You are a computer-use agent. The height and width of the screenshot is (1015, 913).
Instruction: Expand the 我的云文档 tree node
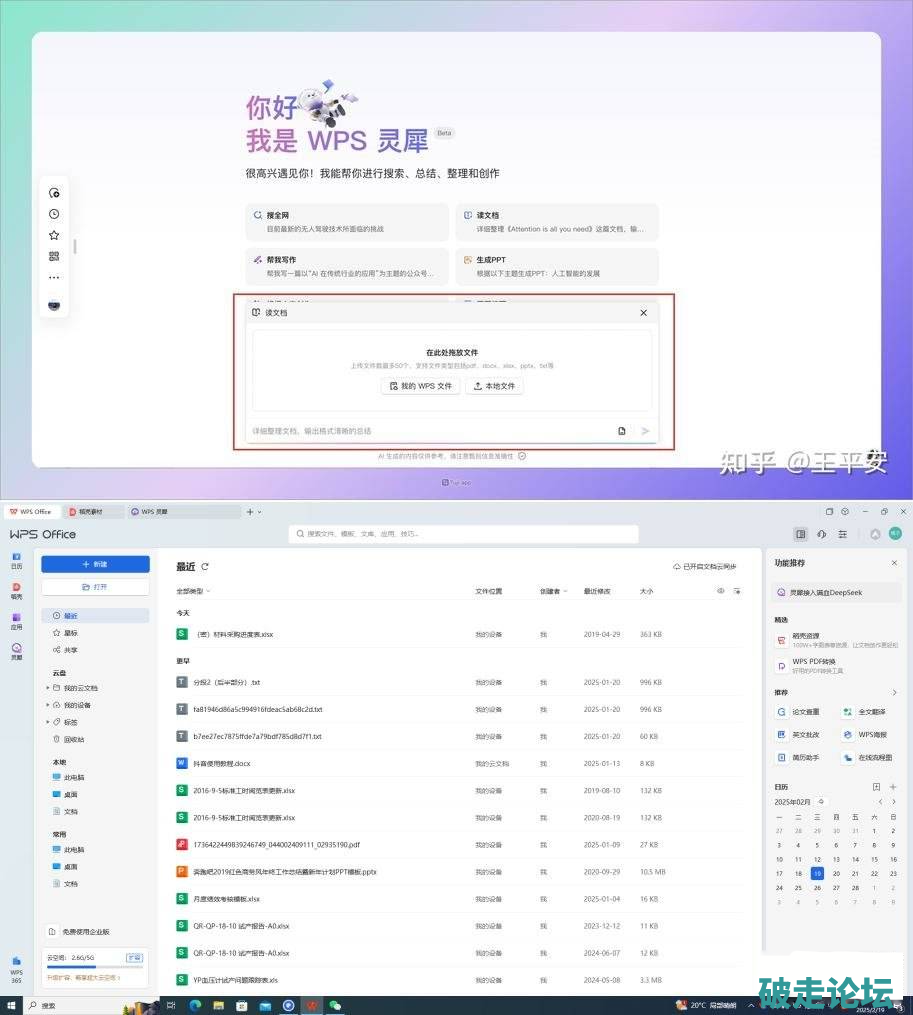click(x=47, y=688)
